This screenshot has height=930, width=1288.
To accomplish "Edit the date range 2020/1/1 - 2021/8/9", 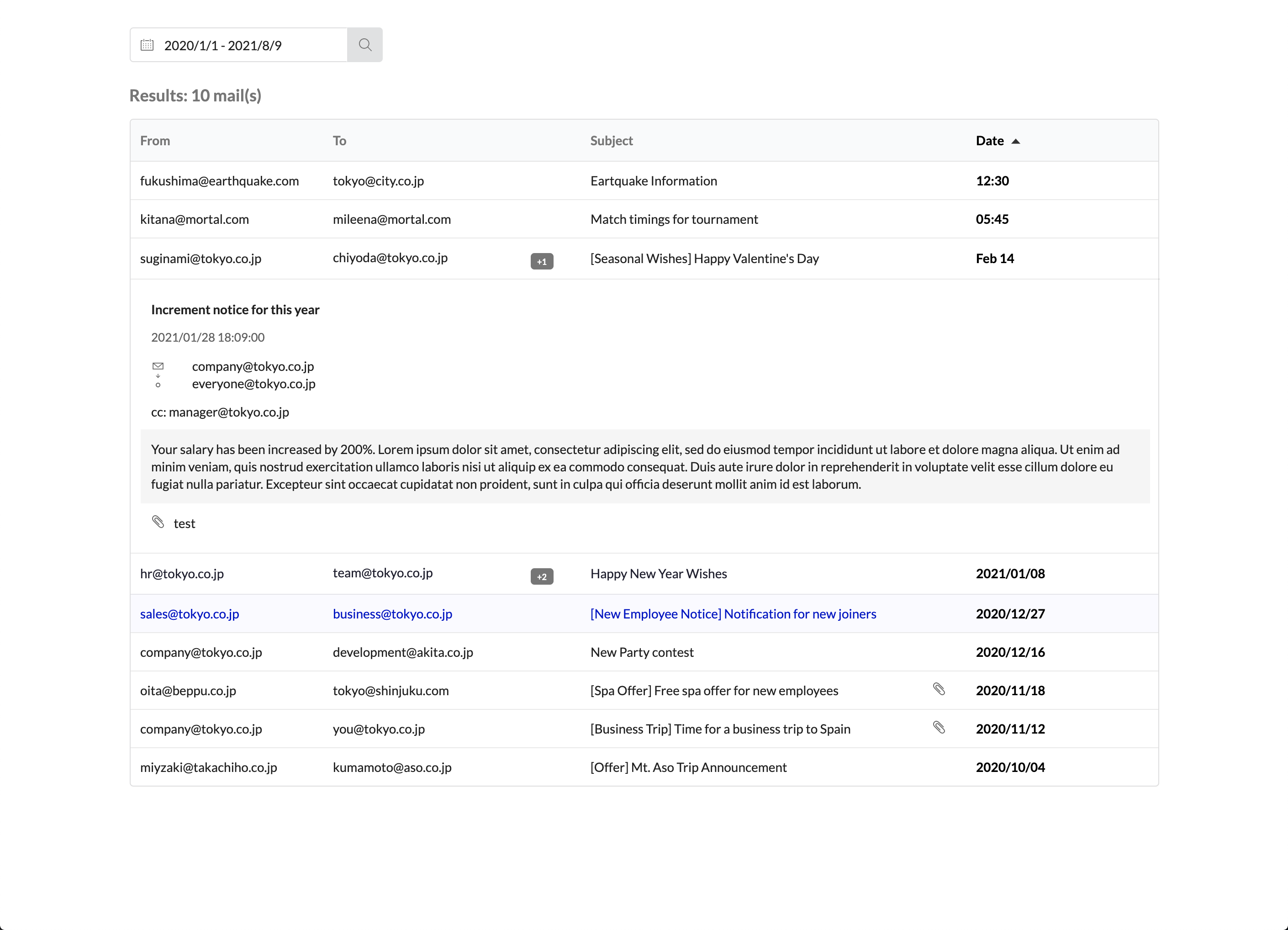I will click(222, 45).
